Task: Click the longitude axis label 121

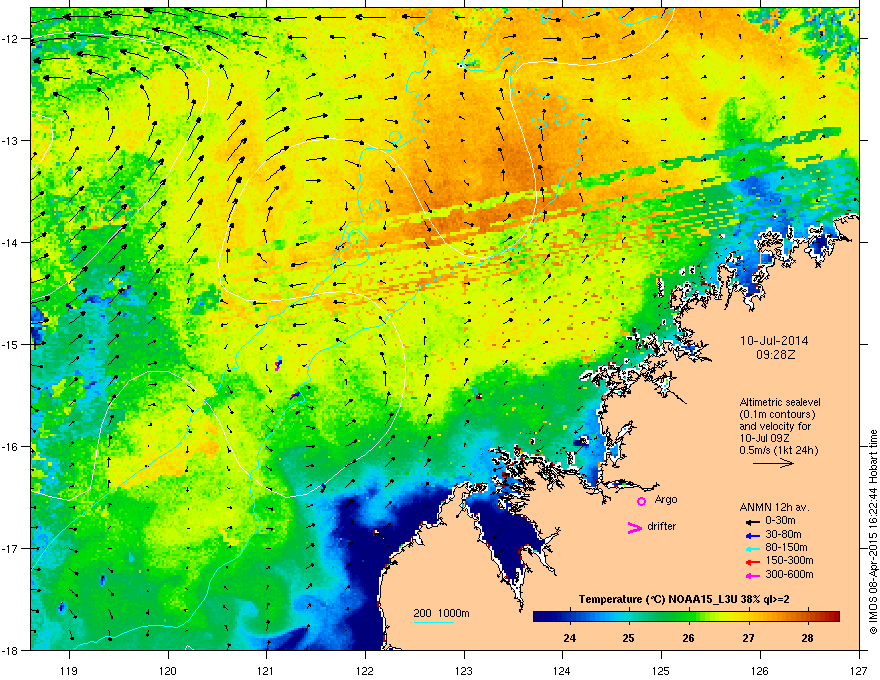Action: [x=266, y=670]
